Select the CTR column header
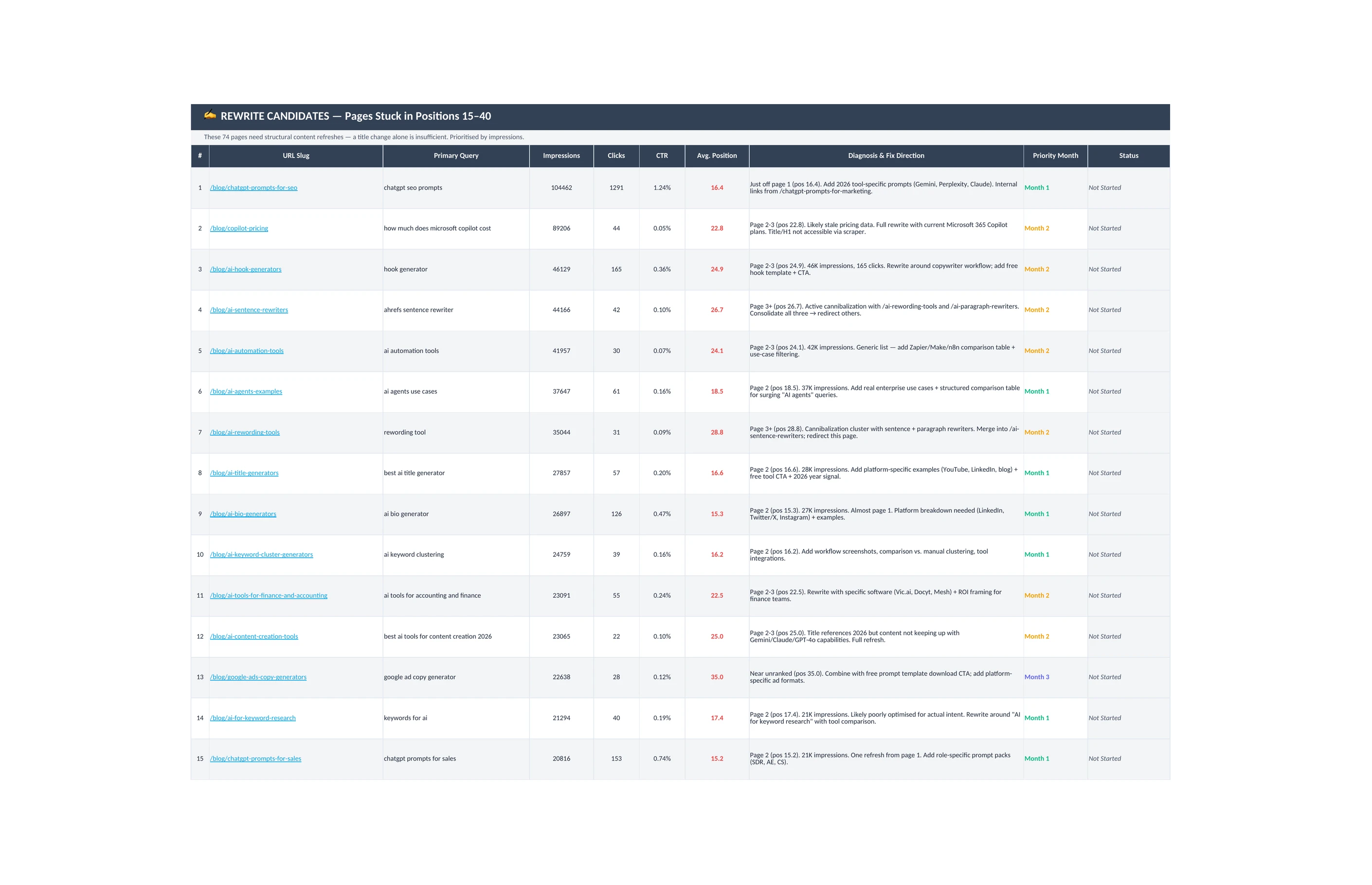1372x885 pixels. pyautogui.click(x=662, y=156)
